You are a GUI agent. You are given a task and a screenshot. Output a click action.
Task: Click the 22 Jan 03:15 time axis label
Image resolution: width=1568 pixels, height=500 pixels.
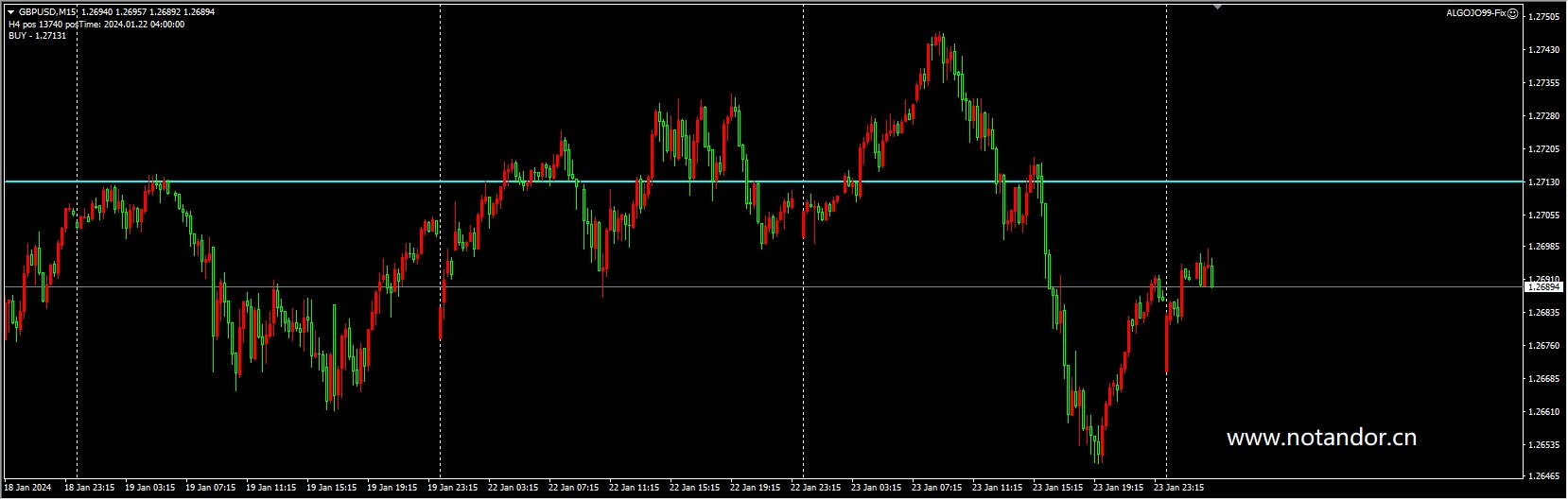pos(513,489)
